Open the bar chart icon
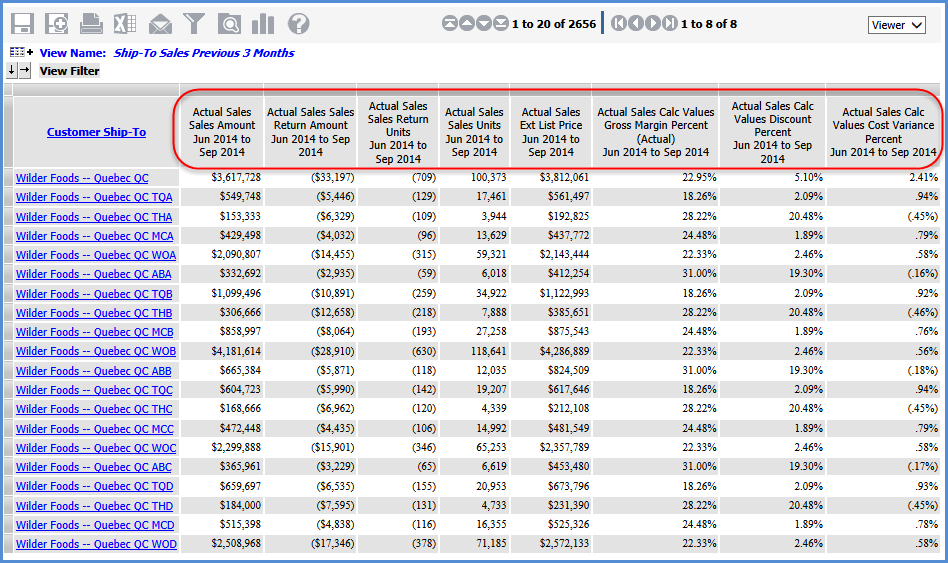The height and width of the screenshot is (563, 948). point(263,24)
